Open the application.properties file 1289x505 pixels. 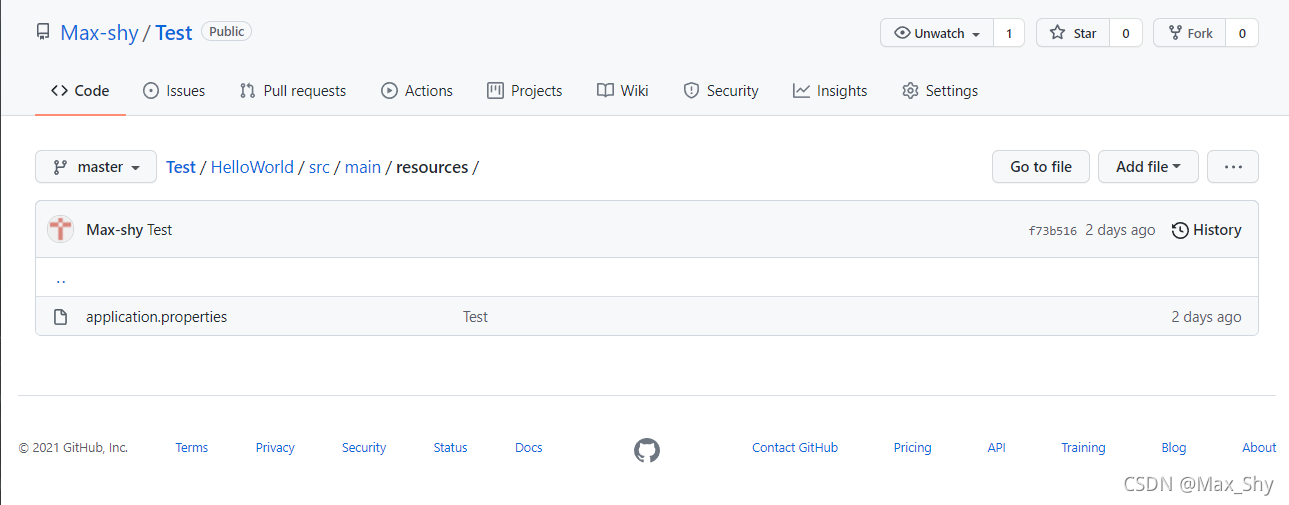[156, 317]
